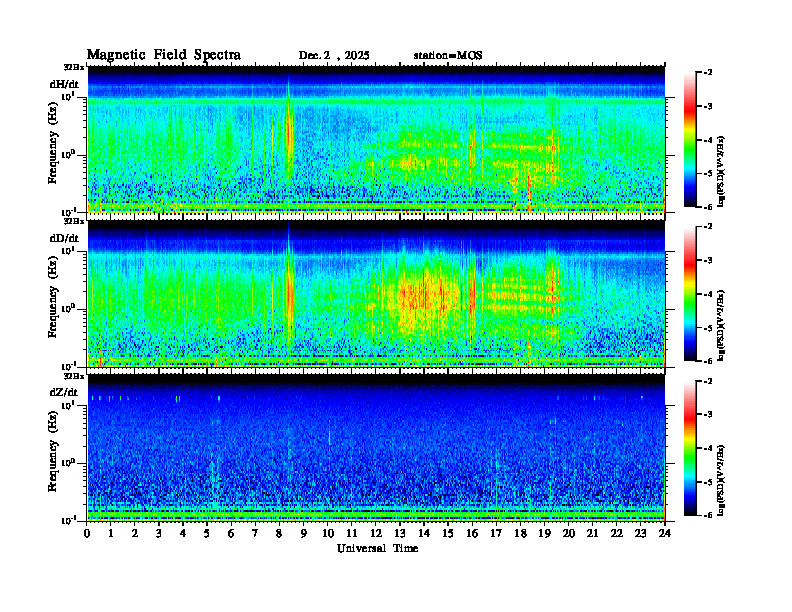Image resolution: width=792 pixels, height=612 pixels.
Task: Click hour 12 on the Universal Time axis
Action: pyautogui.click(x=376, y=533)
